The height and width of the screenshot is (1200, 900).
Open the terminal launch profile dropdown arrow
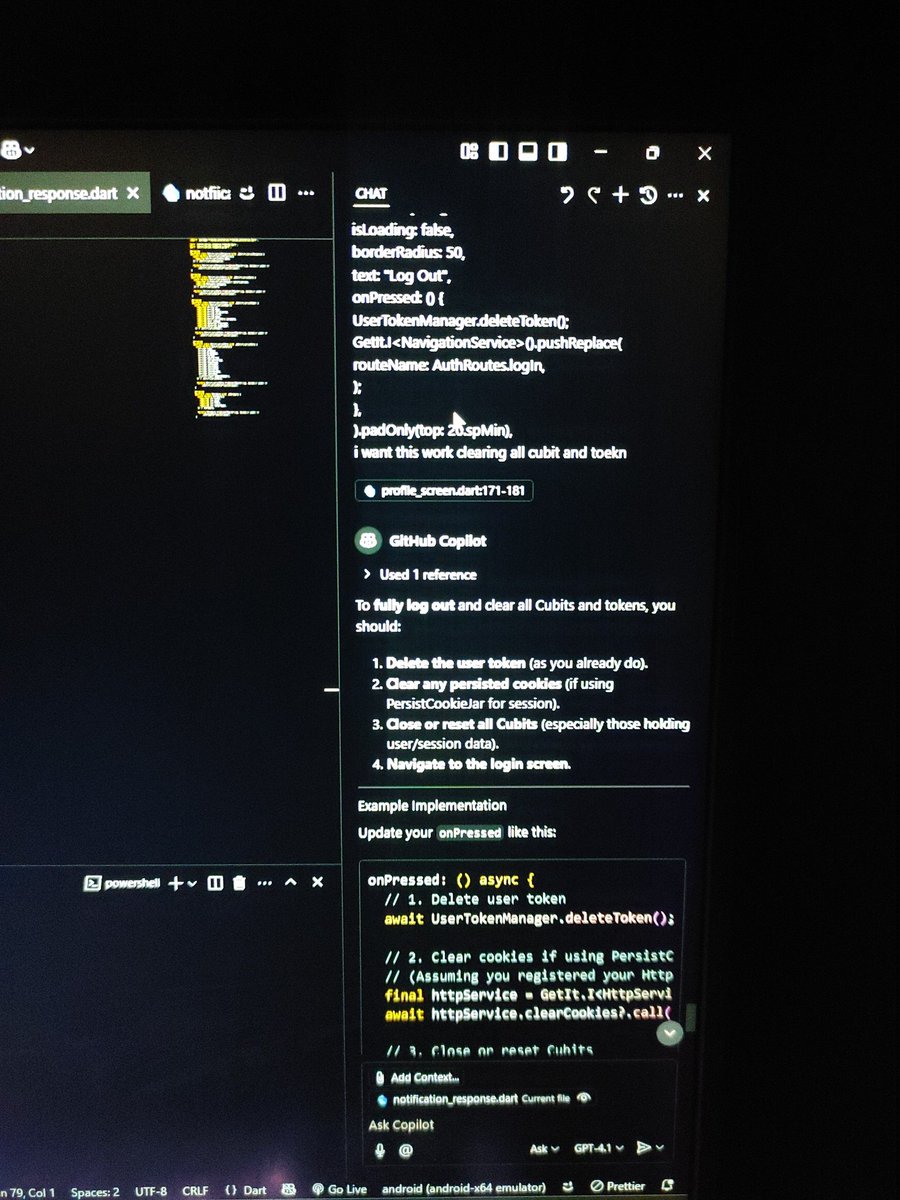coord(191,884)
